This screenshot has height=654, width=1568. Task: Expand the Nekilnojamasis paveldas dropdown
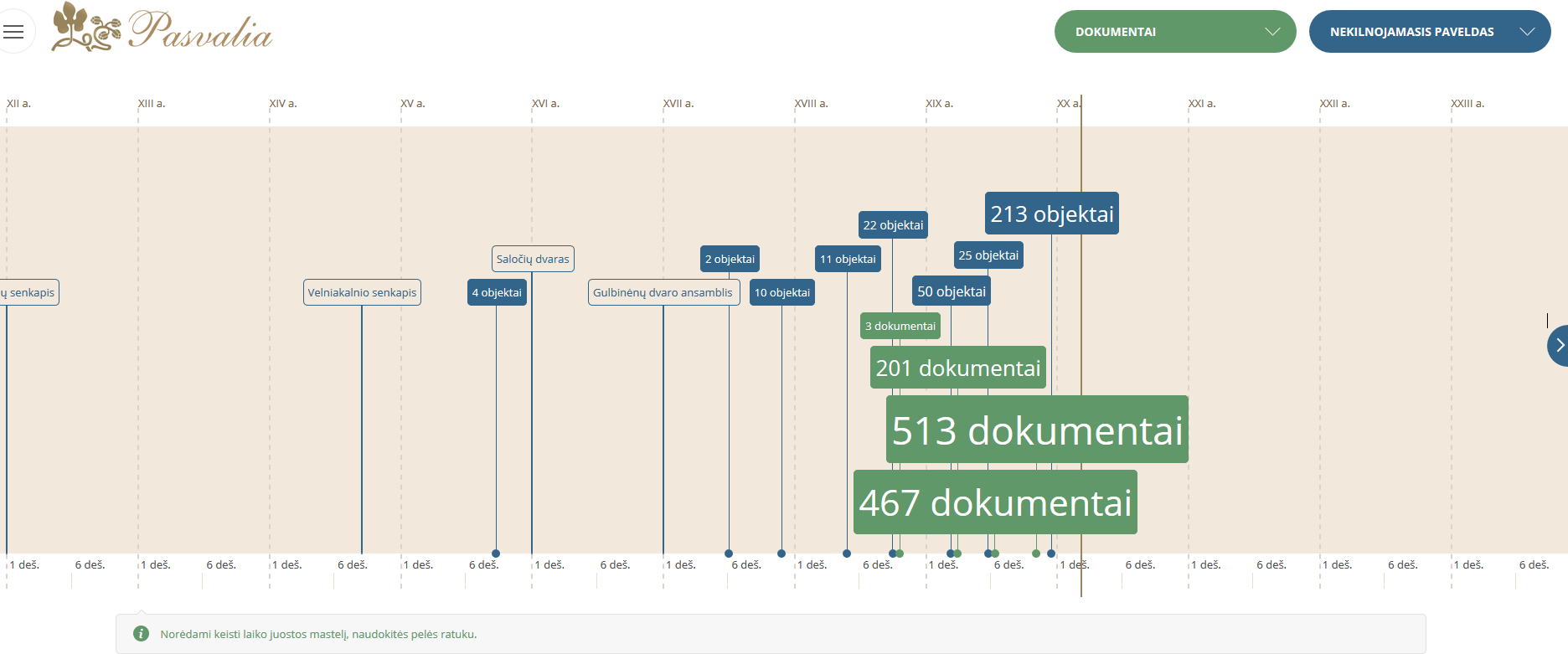1429,32
